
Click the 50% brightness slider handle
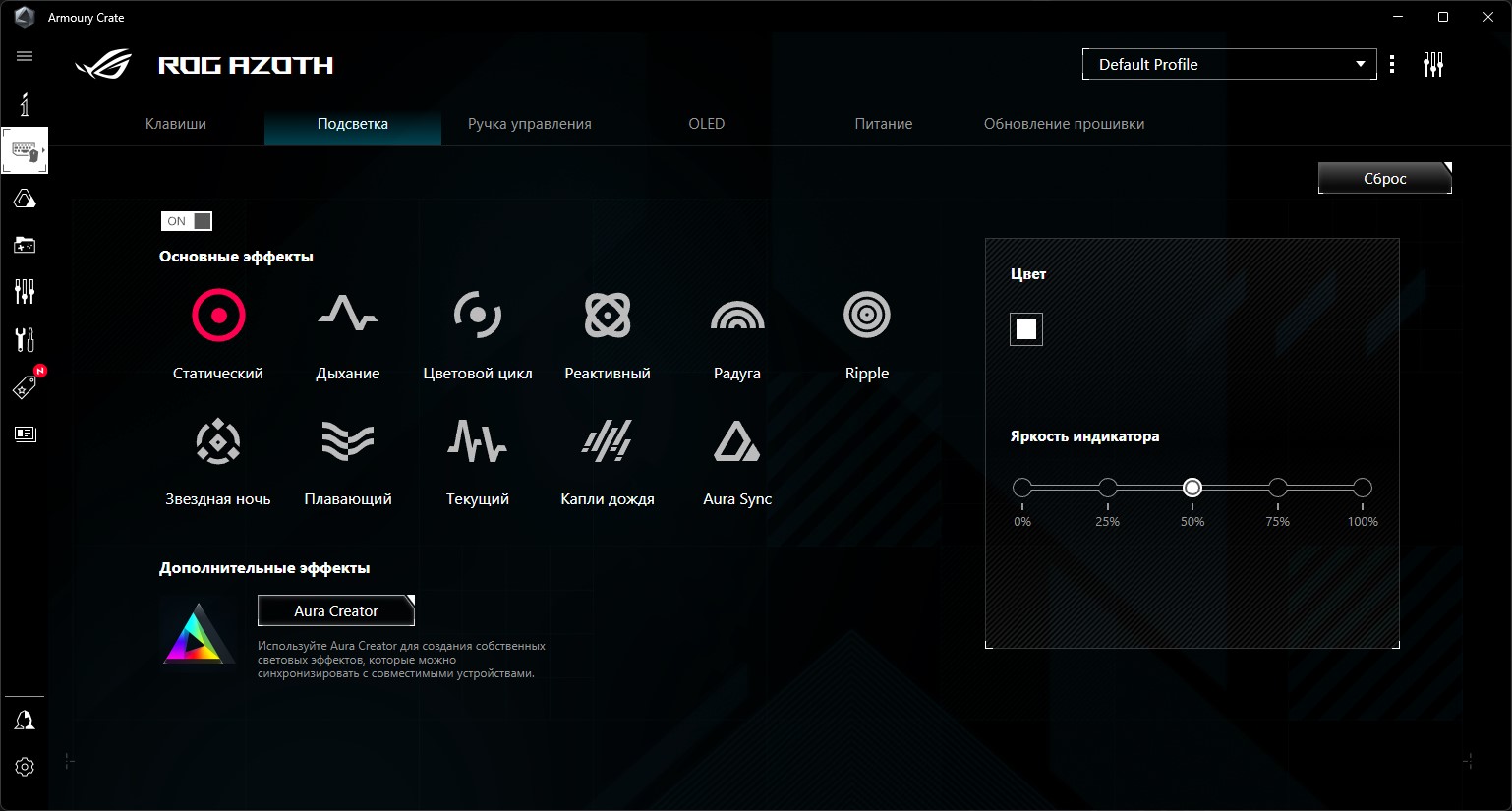coord(1192,488)
